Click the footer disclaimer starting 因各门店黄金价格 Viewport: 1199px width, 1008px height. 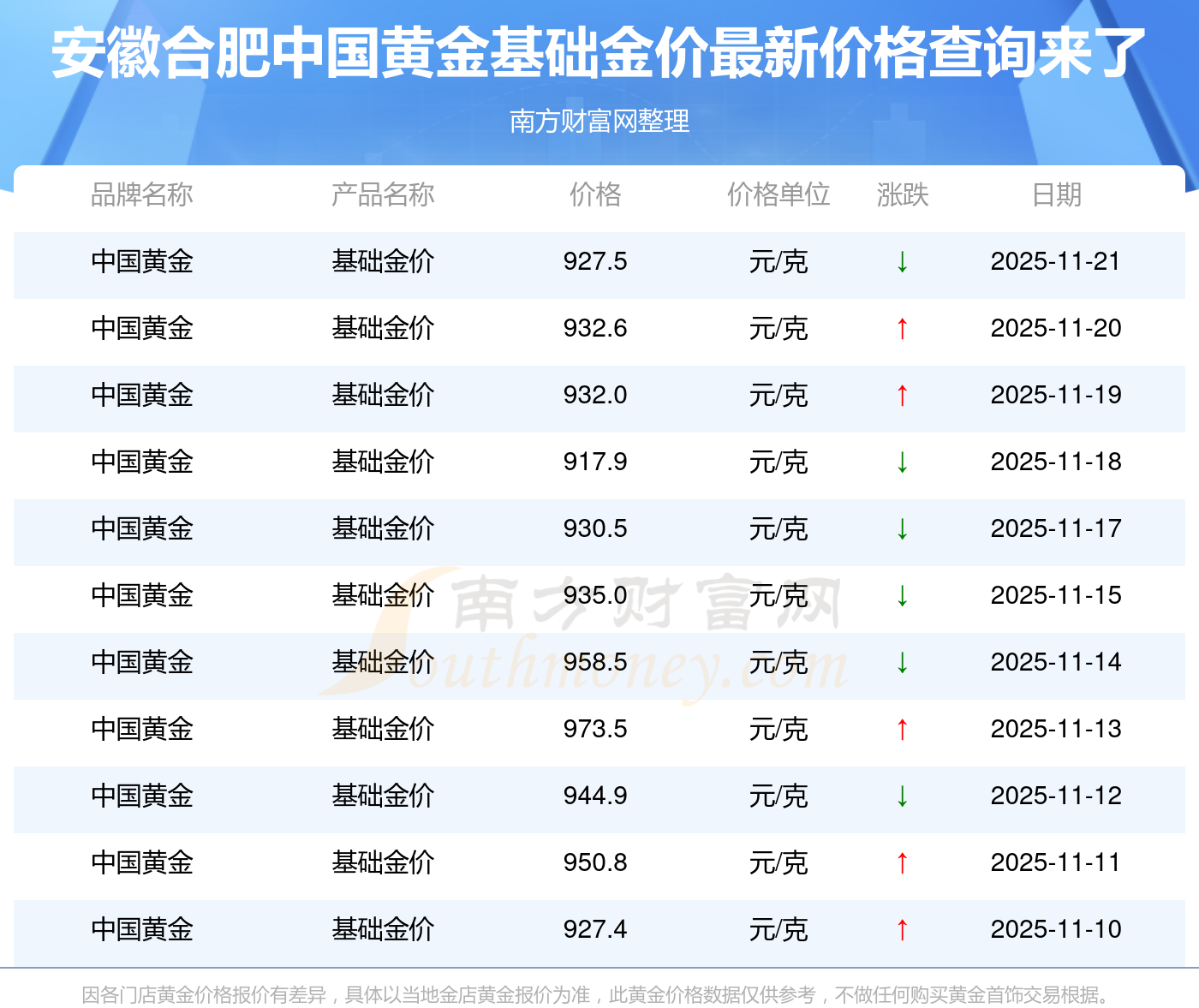coord(599,994)
